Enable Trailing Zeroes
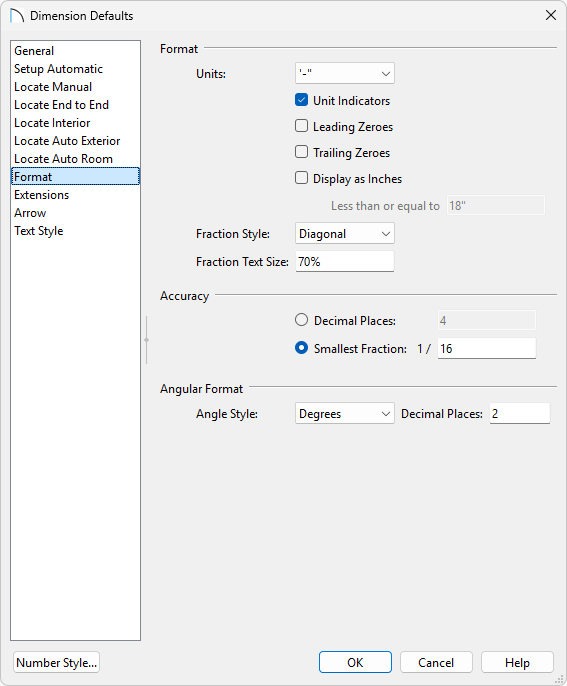The height and width of the screenshot is (686, 567). 301,152
